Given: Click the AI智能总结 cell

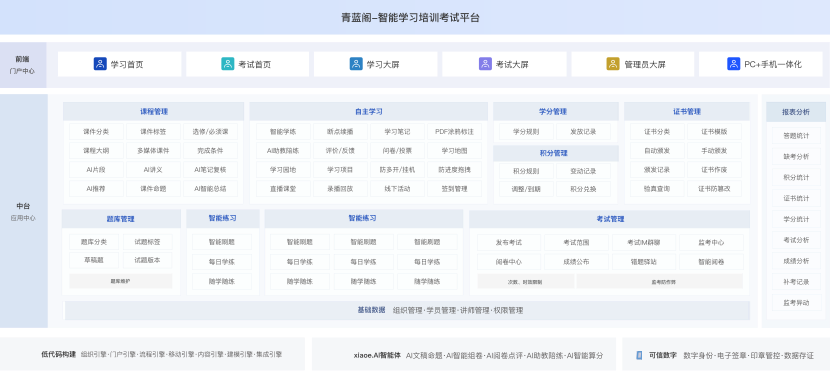Looking at the screenshot, I should click(x=210, y=188).
